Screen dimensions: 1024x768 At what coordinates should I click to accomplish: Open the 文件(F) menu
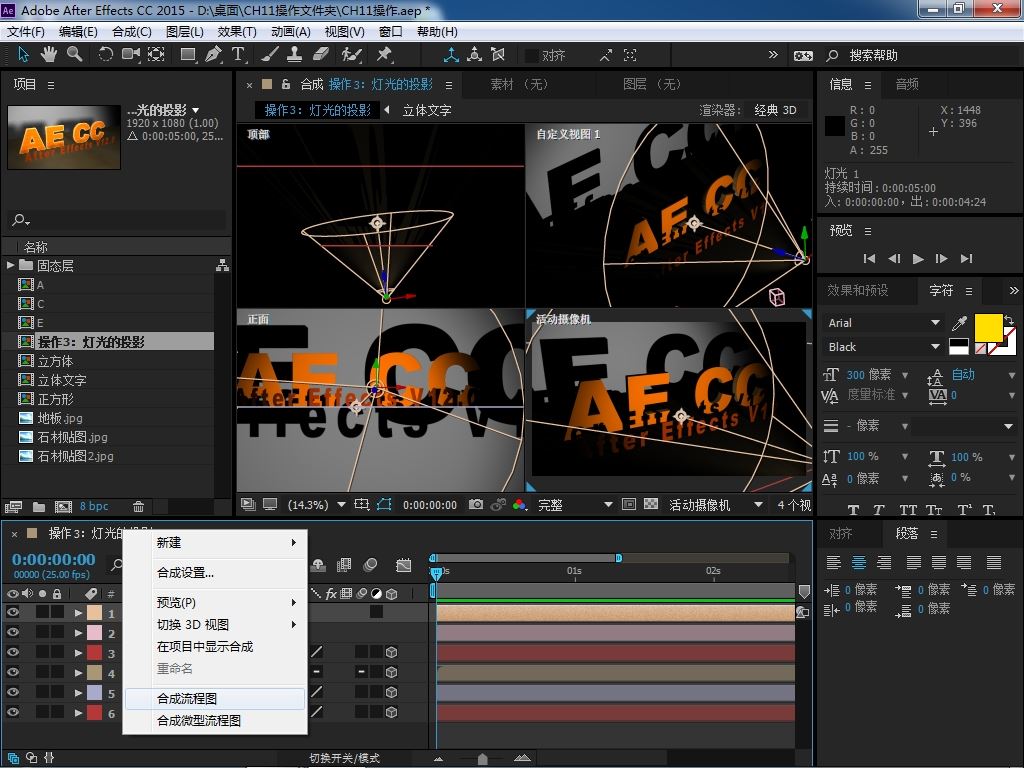tap(25, 31)
